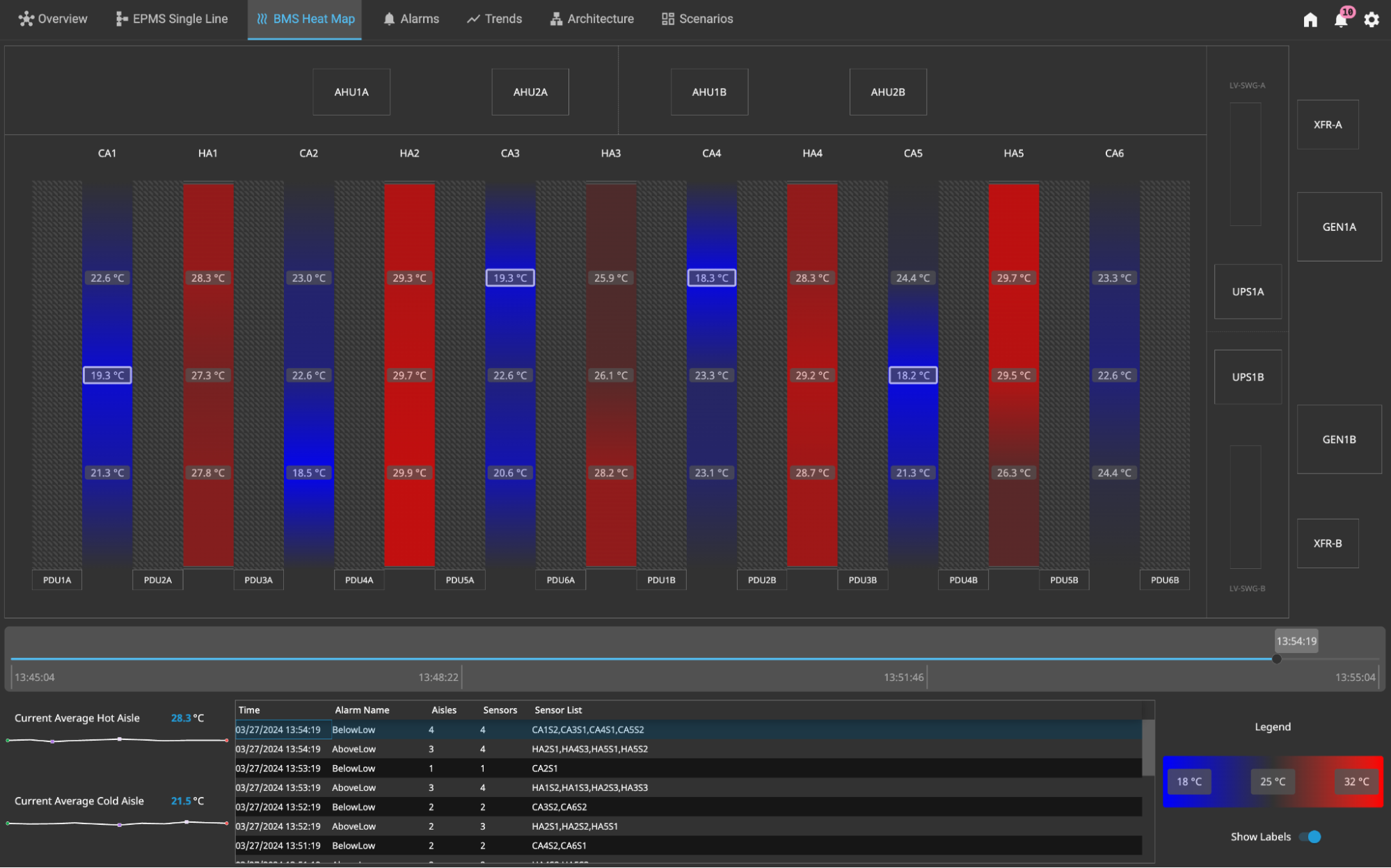
Task: Select alarm row listing HA2S1,HA2S2,HA5S1
Action: point(688,826)
